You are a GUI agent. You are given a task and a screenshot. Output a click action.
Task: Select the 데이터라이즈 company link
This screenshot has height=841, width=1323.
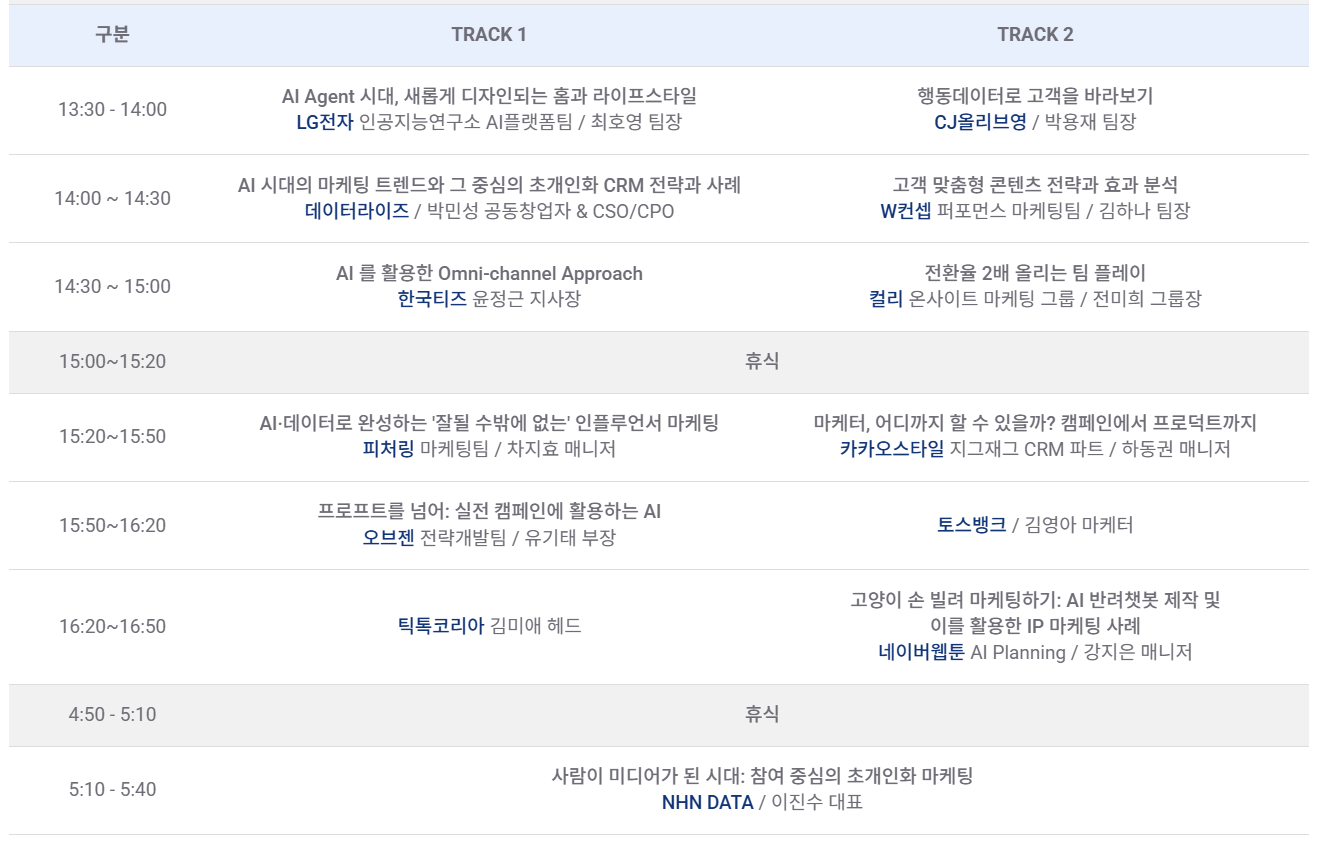pos(357,211)
